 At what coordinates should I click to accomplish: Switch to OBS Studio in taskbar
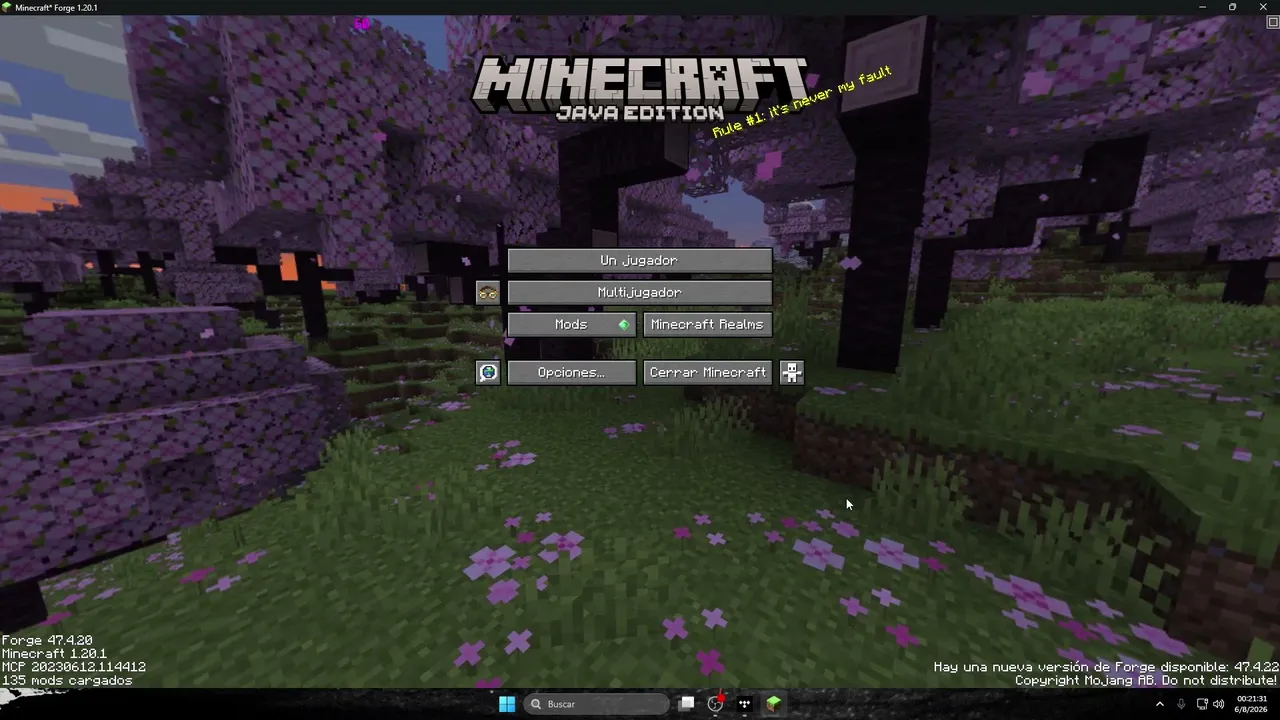click(x=715, y=704)
